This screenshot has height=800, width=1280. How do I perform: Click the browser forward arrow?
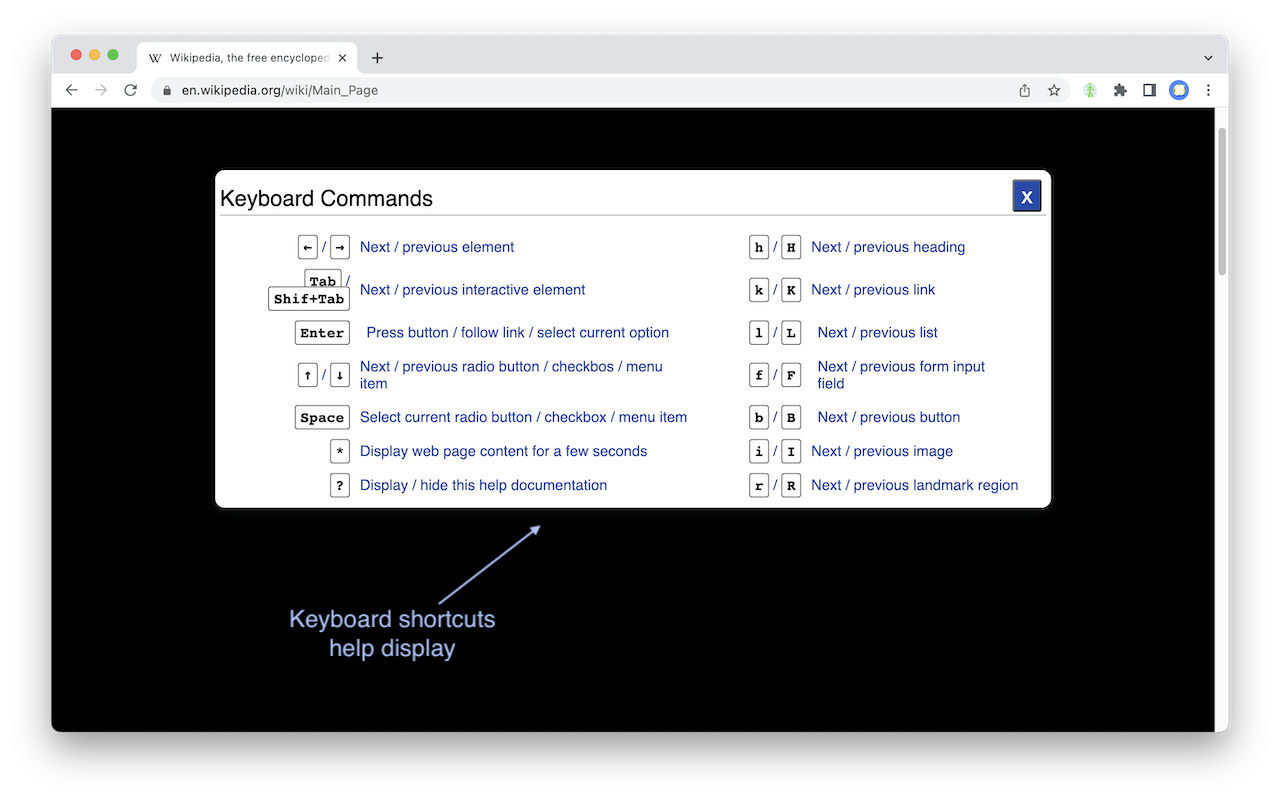pyautogui.click(x=101, y=90)
